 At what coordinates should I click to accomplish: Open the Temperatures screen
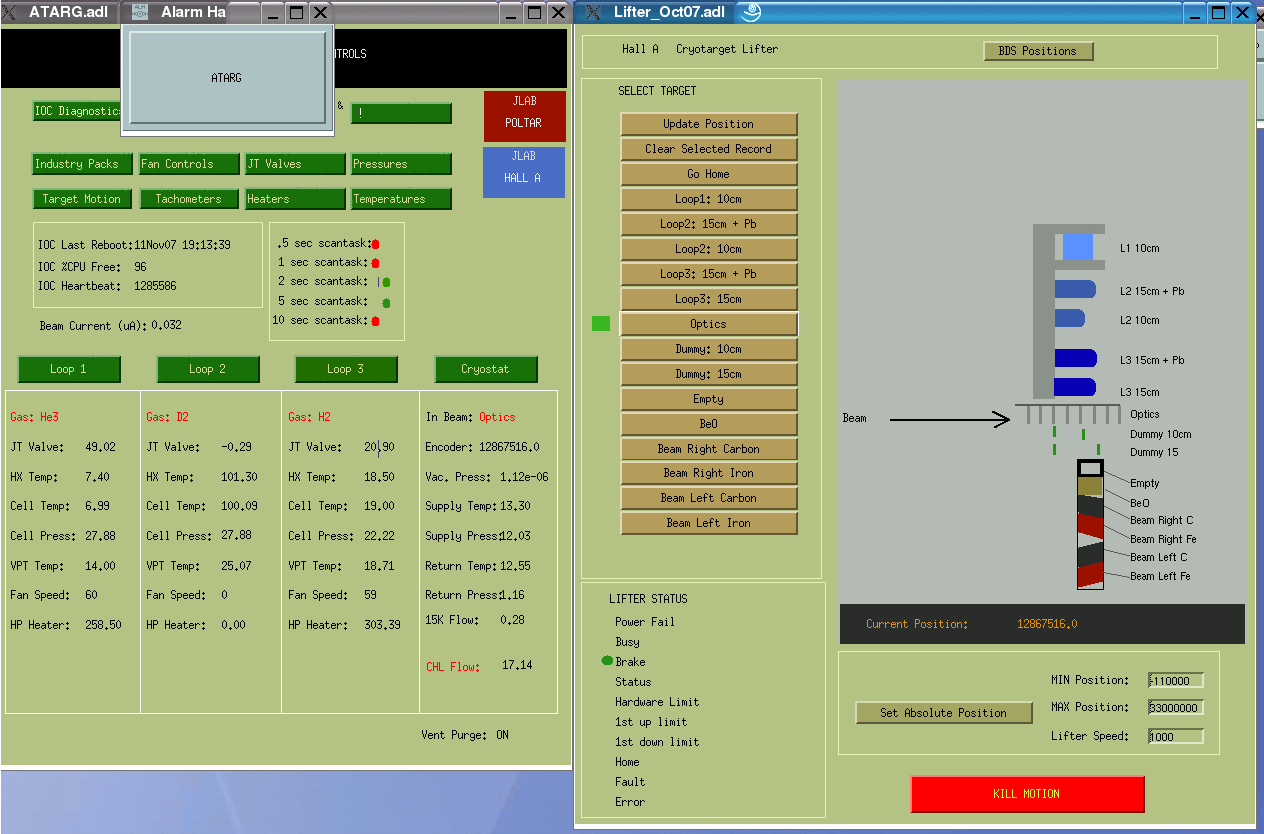click(x=400, y=199)
